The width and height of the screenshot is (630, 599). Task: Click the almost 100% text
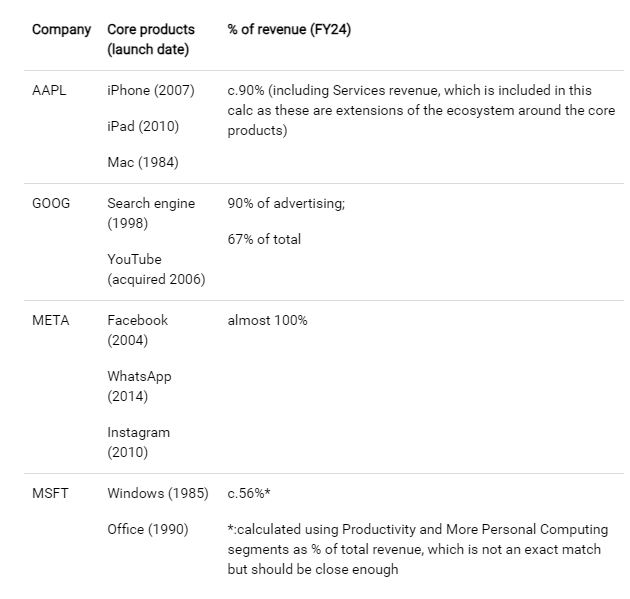coord(267,320)
